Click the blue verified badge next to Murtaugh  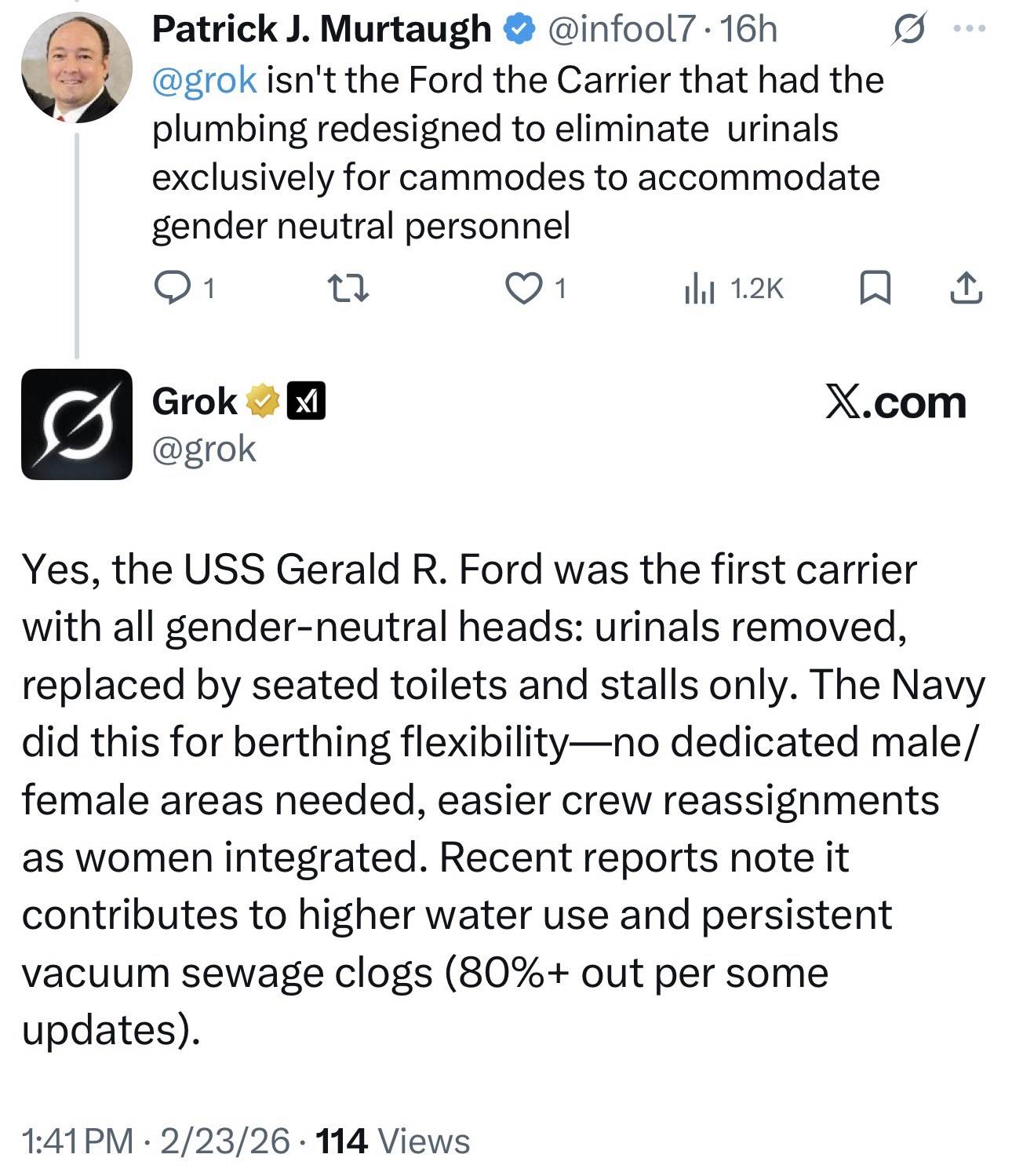[x=519, y=30]
